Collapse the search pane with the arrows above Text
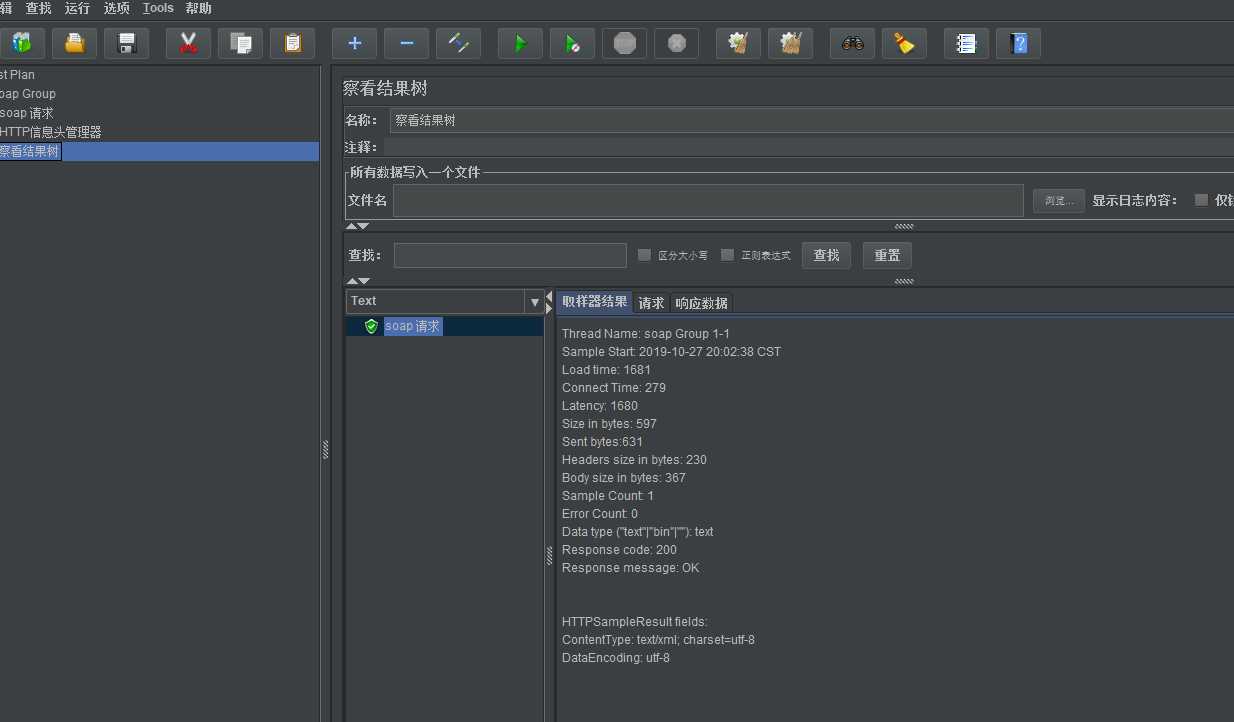Viewport: 1234px width, 722px height. 358,281
